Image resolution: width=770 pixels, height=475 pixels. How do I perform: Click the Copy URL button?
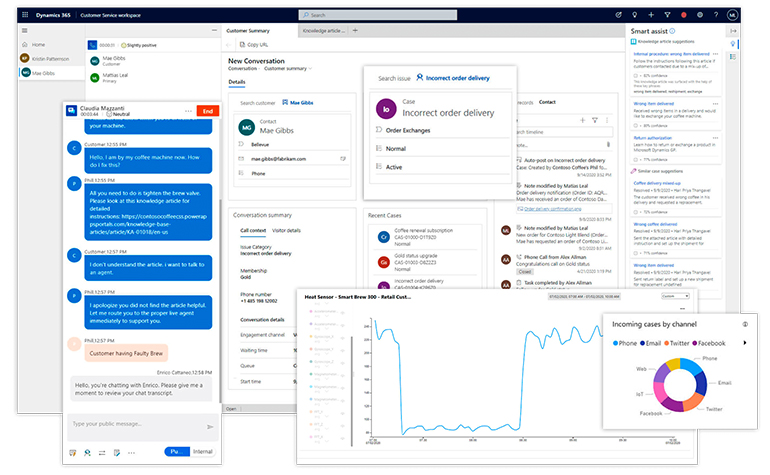254,45
